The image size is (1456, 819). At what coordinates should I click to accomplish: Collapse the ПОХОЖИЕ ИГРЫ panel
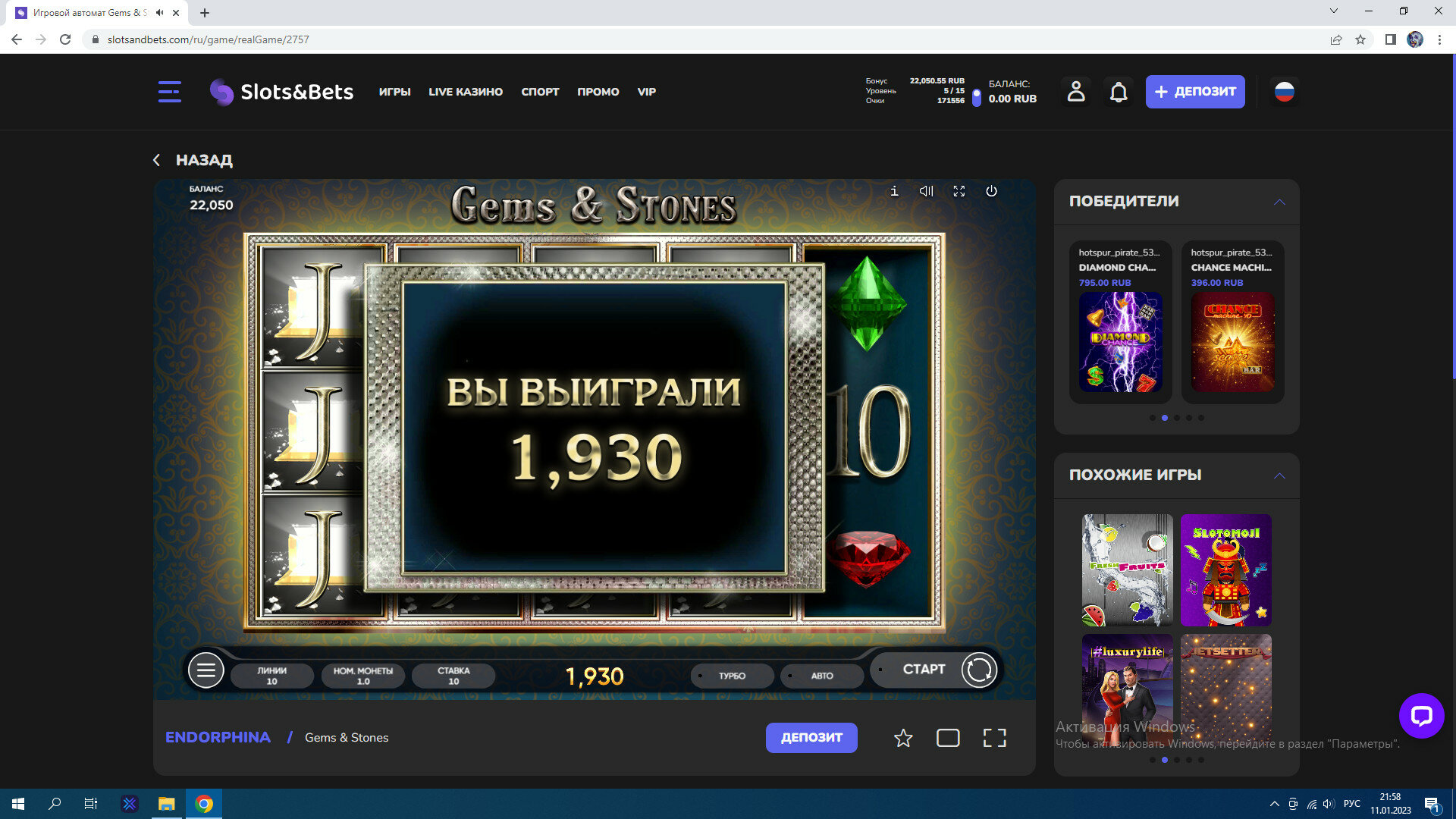pos(1279,475)
